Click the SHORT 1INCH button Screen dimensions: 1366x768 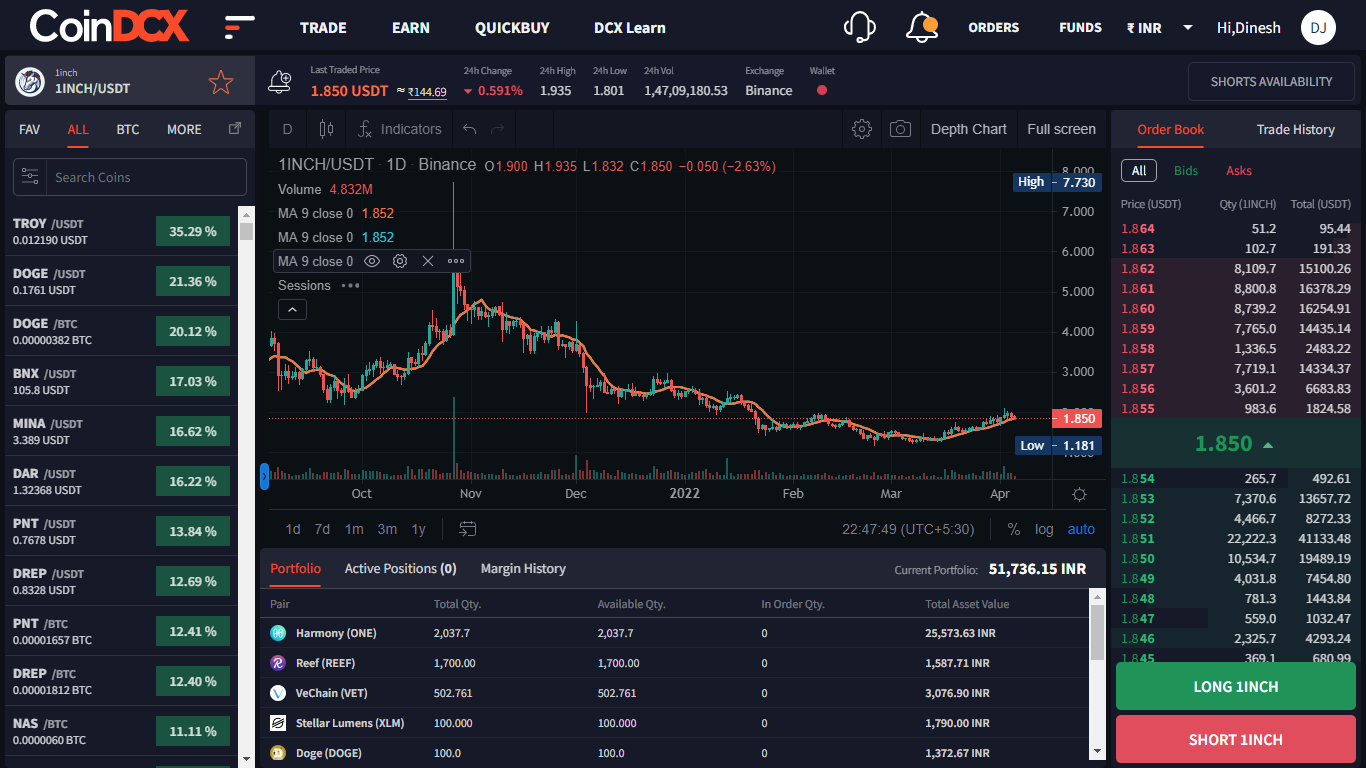pos(1236,740)
